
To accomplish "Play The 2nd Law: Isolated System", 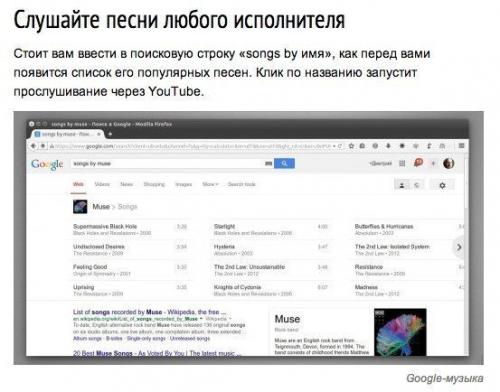I will point(392,247).
